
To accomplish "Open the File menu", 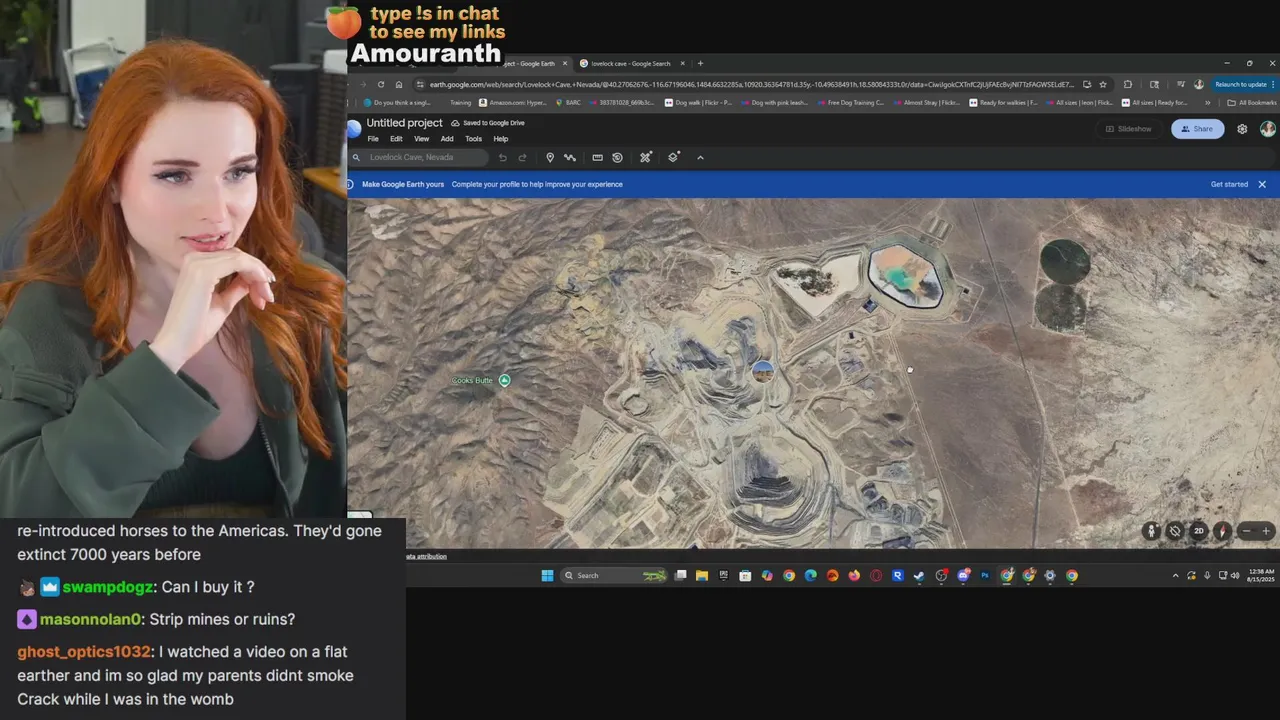I will click(373, 139).
